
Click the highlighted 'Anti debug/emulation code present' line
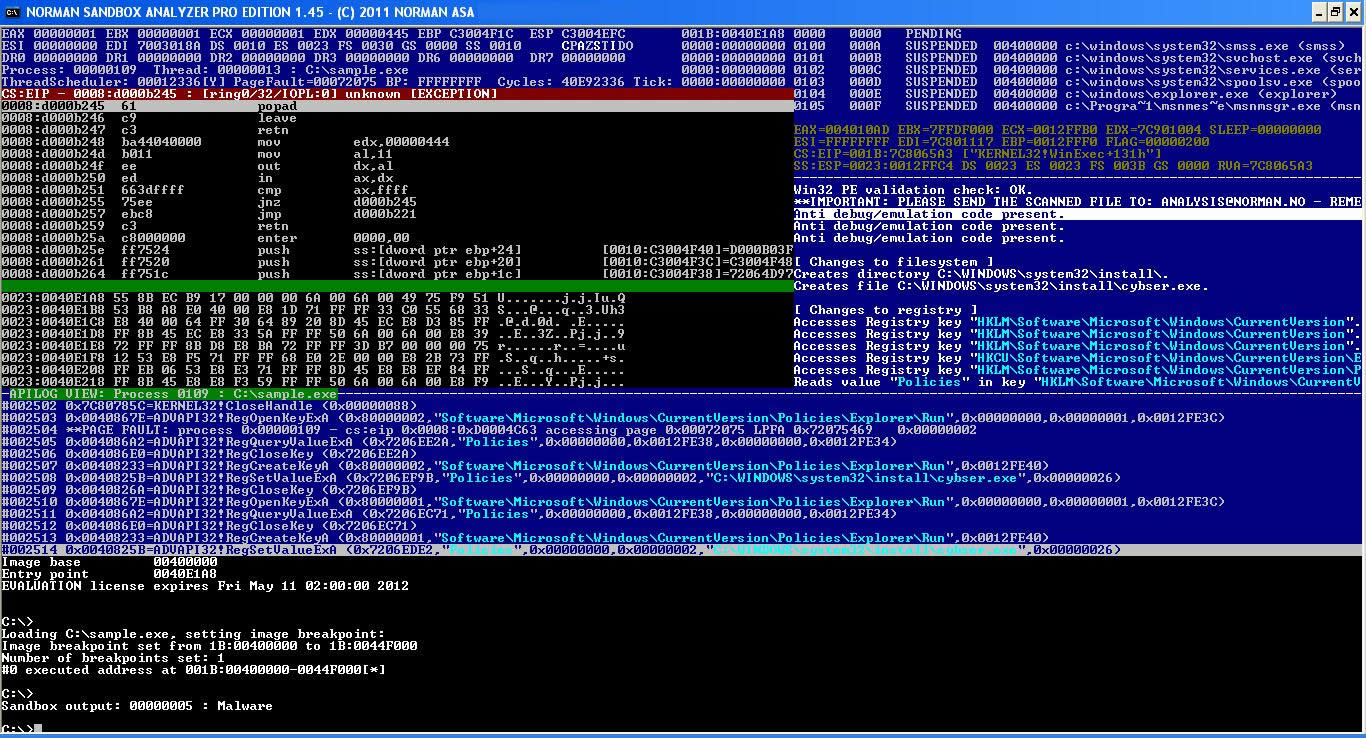(x=1079, y=214)
